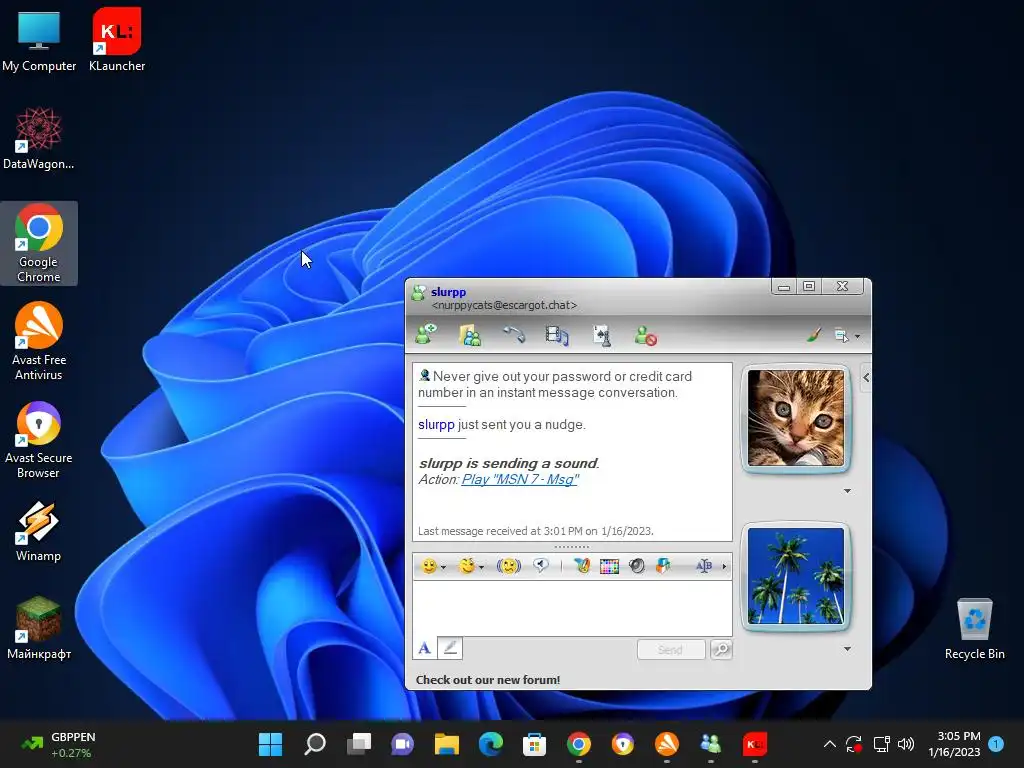
Task: Open the Avast Antivirus taskbar icon
Action: (x=667, y=744)
